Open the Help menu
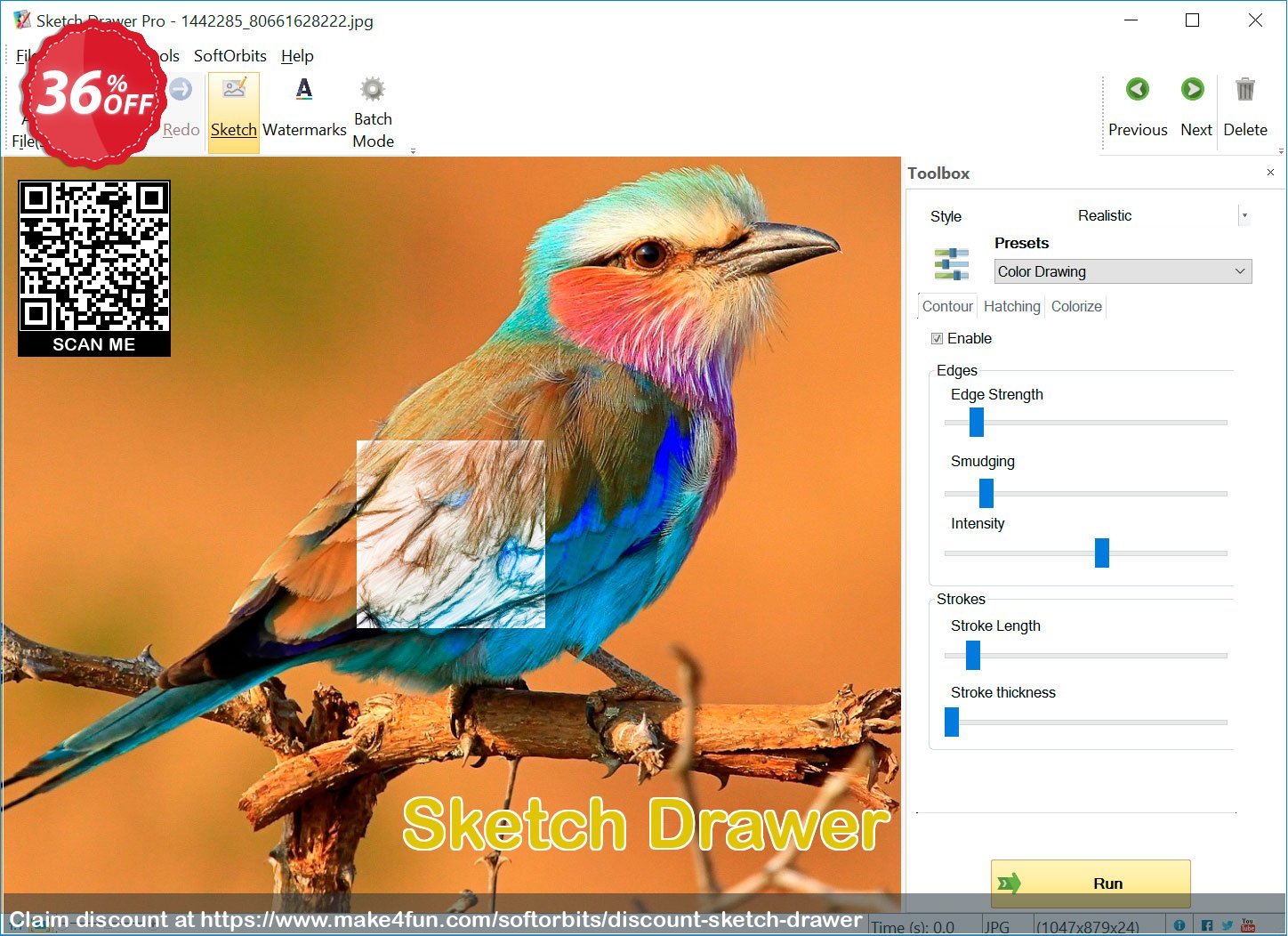Viewport: 1288px width, 936px height. tap(297, 55)
